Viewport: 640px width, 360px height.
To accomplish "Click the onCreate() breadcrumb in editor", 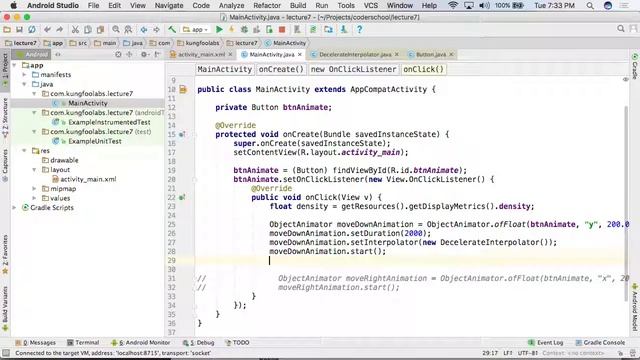I will [x=281, y=69].
